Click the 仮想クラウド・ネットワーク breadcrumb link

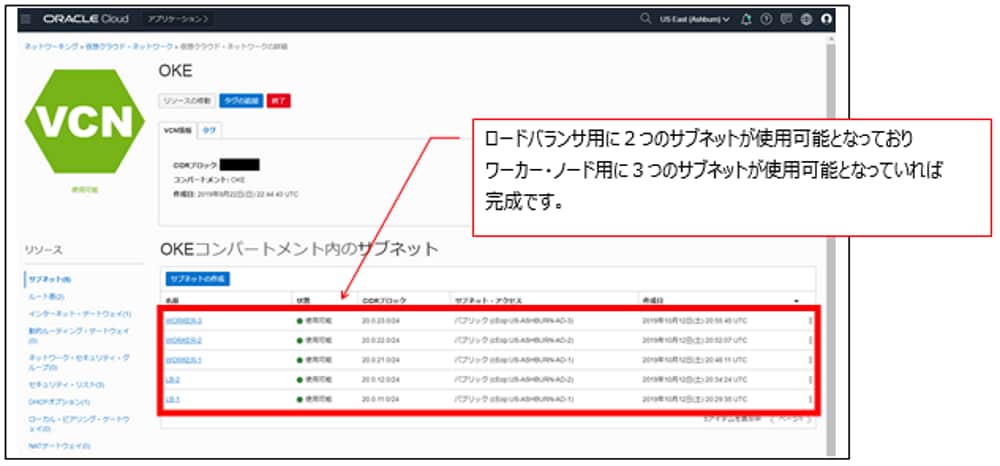point(129,47)
